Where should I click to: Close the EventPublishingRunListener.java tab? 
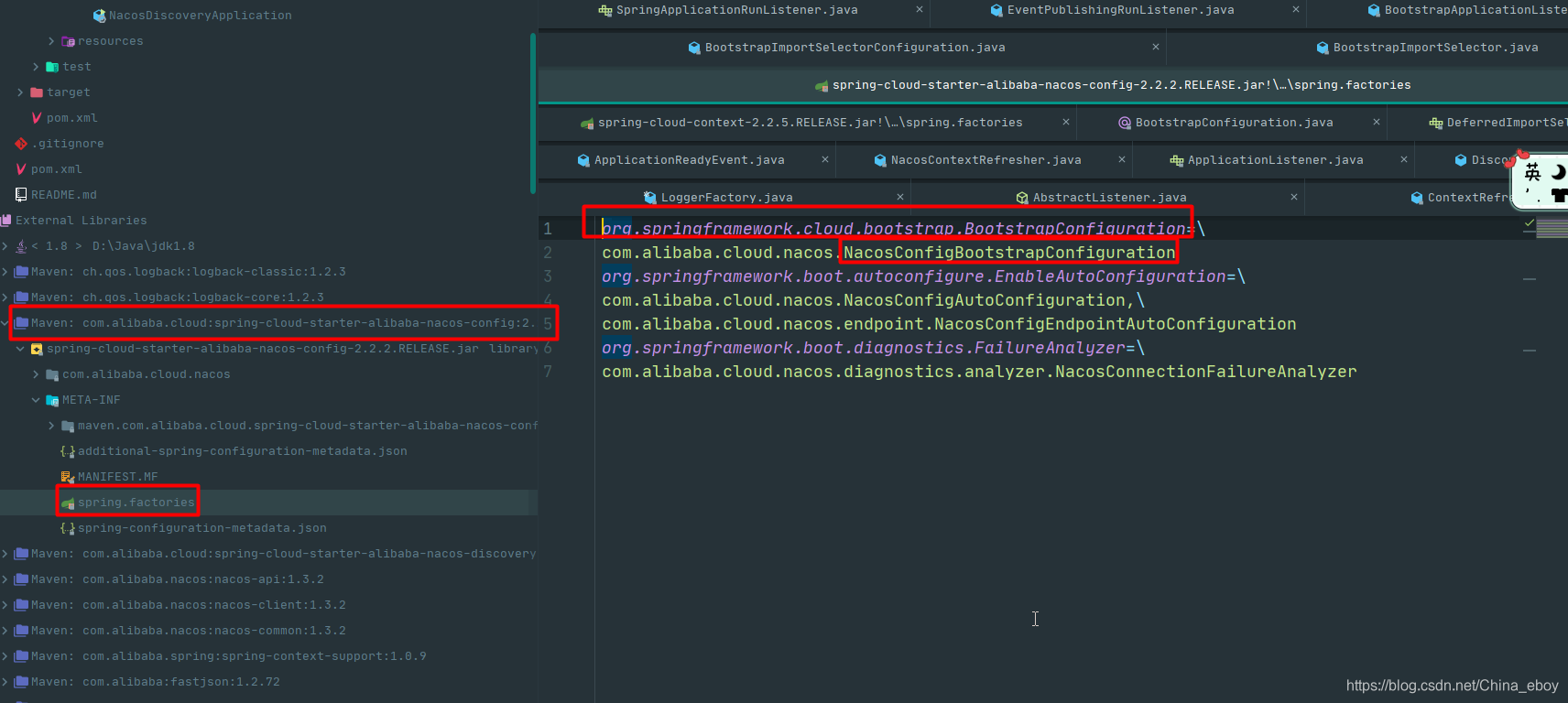click(1296, 9)
